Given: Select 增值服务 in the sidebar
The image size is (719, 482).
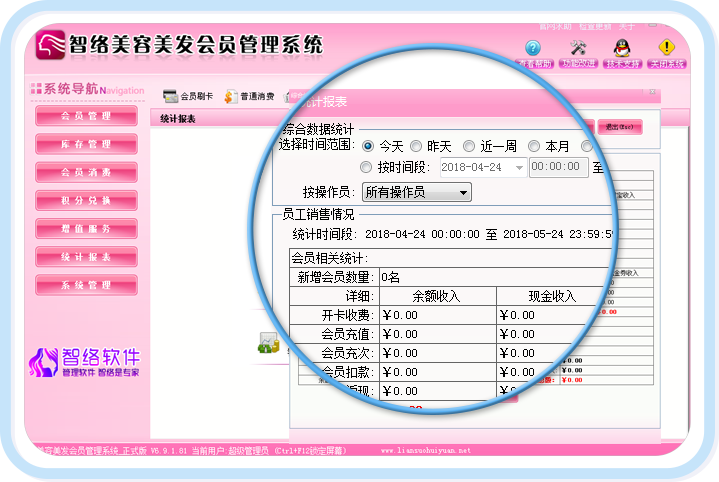Looking at the screenshot, I should click(86, 228).
